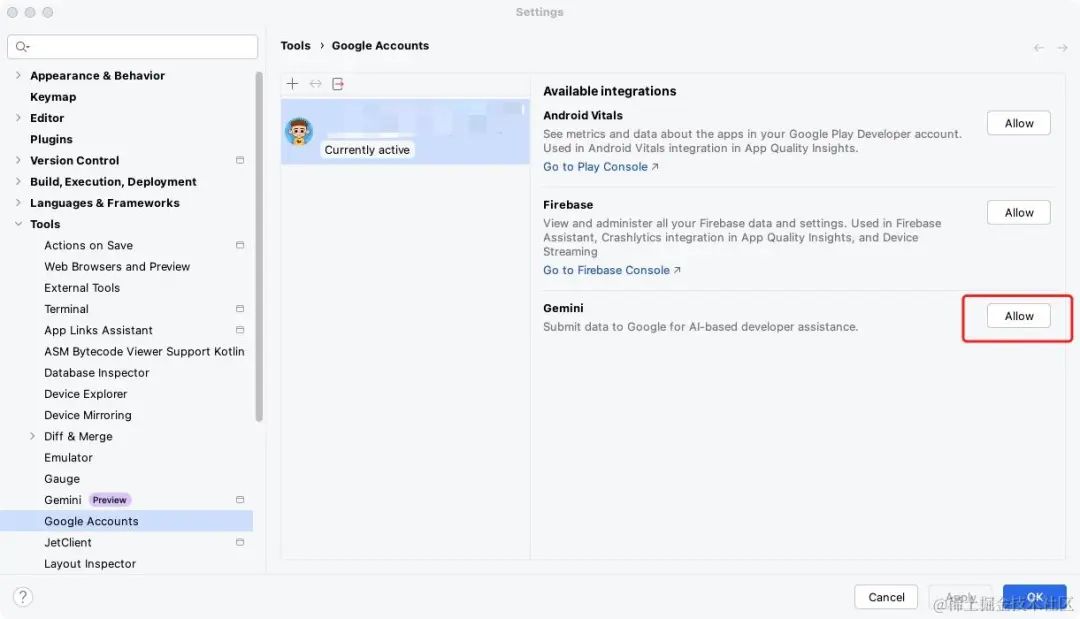Select Device Mirroring
The image size is (1080, 619).
tap(87, 415)
